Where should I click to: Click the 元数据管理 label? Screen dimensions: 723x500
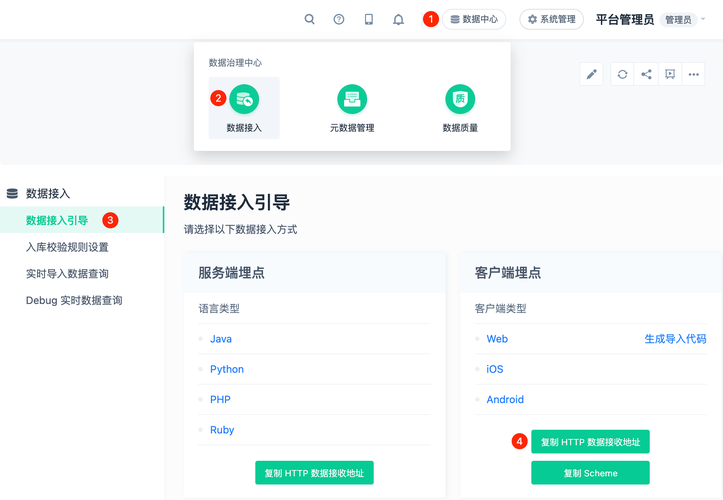tap(352, 128)
